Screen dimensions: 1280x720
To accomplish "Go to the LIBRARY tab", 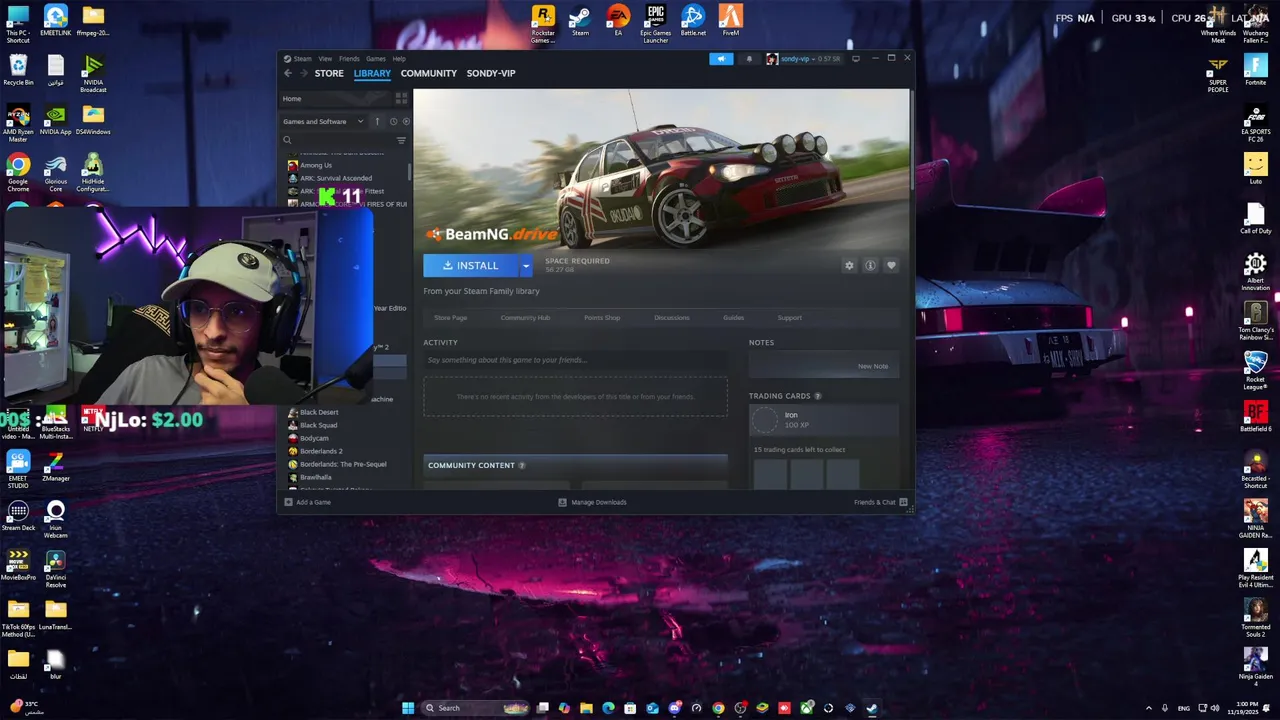I will [371, 73].
